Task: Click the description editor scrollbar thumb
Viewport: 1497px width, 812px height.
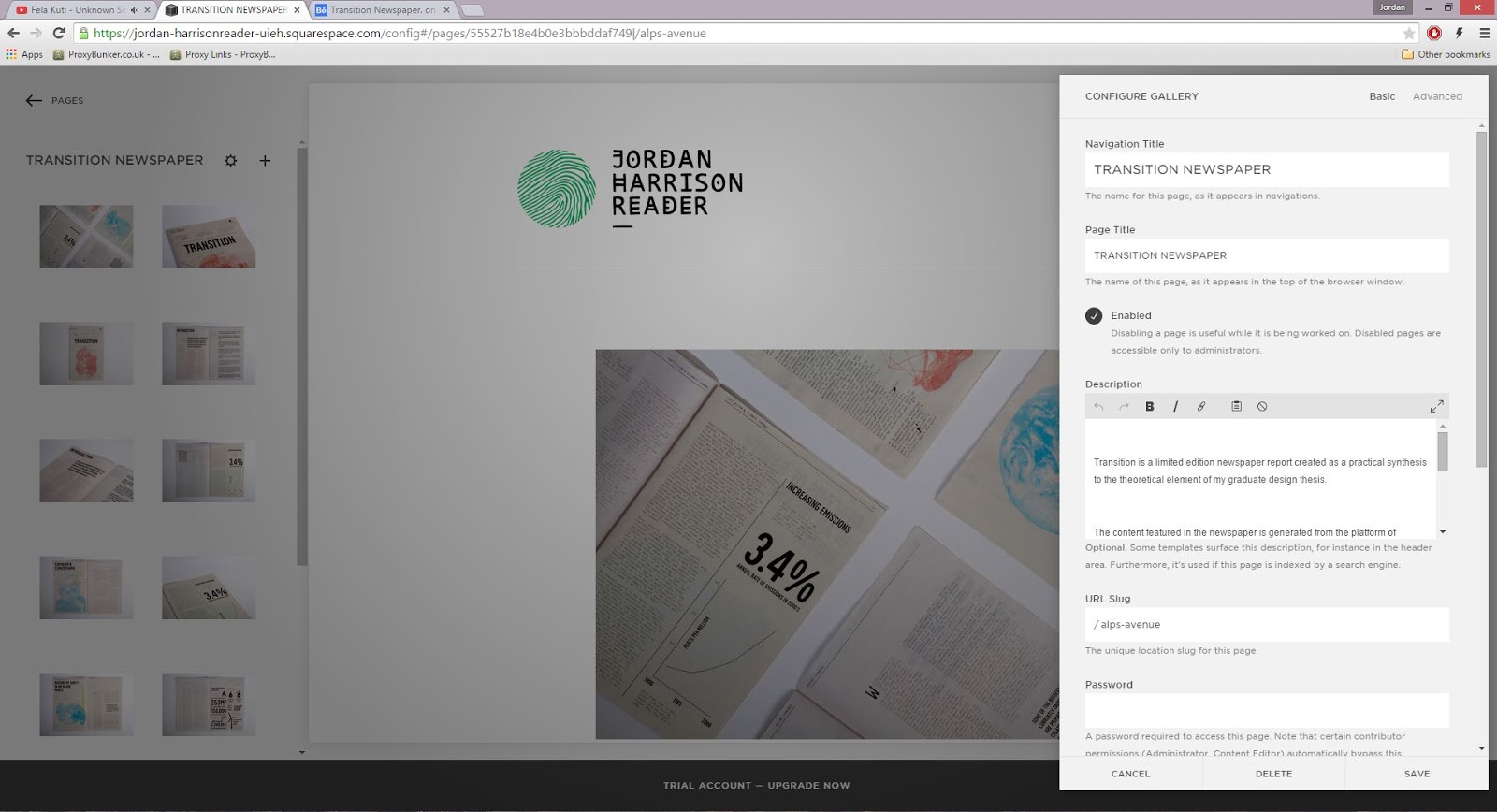Action: point(1443,451)
